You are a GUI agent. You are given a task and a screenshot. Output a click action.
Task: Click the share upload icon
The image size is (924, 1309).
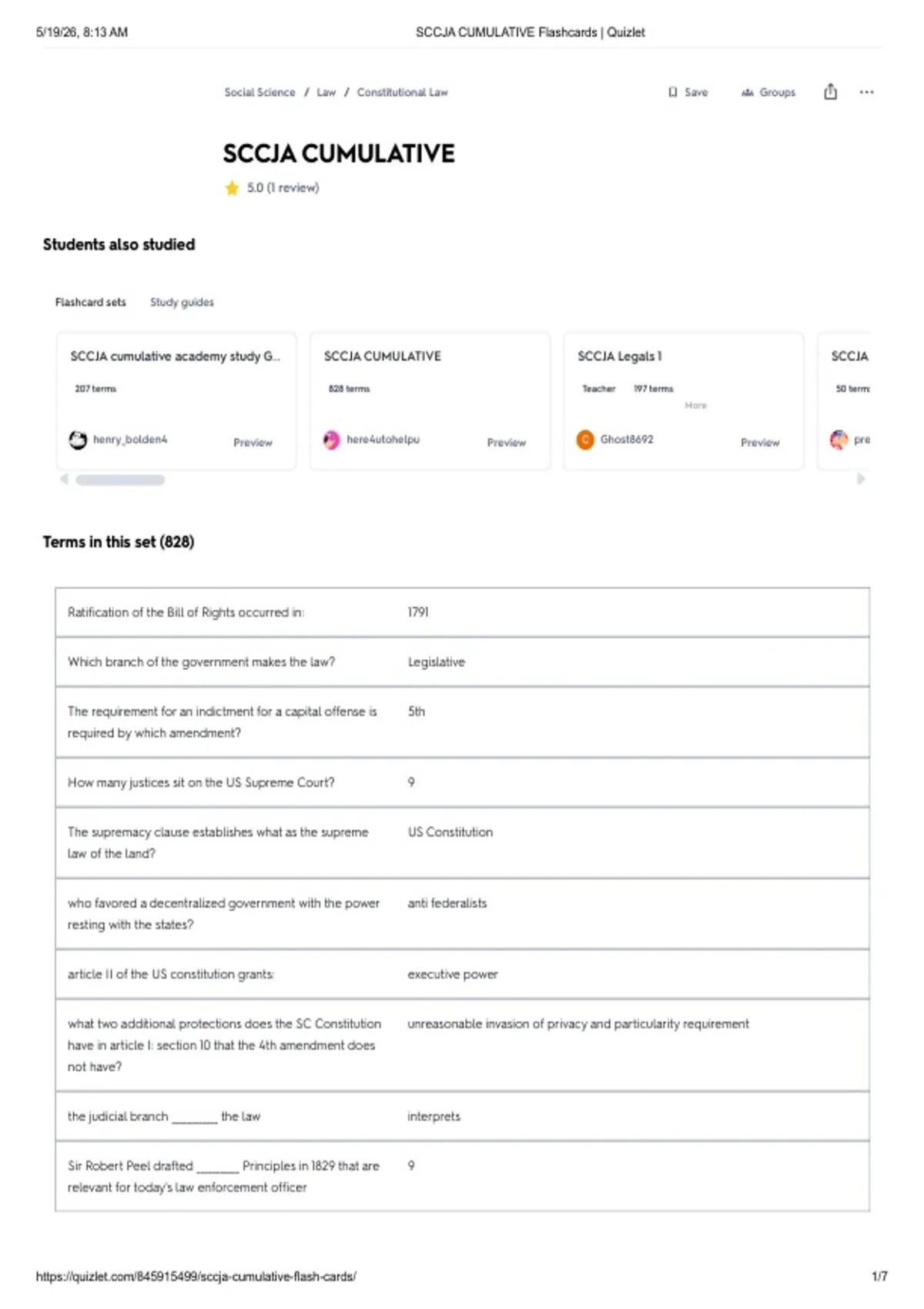830,92
